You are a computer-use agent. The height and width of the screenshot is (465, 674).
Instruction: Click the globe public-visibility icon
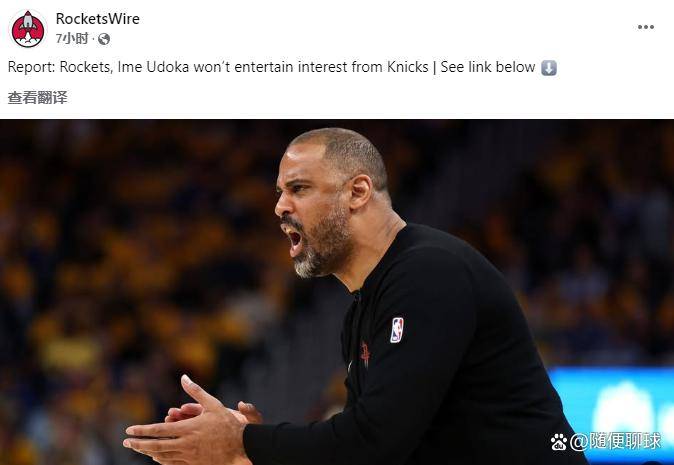(104, 40)
